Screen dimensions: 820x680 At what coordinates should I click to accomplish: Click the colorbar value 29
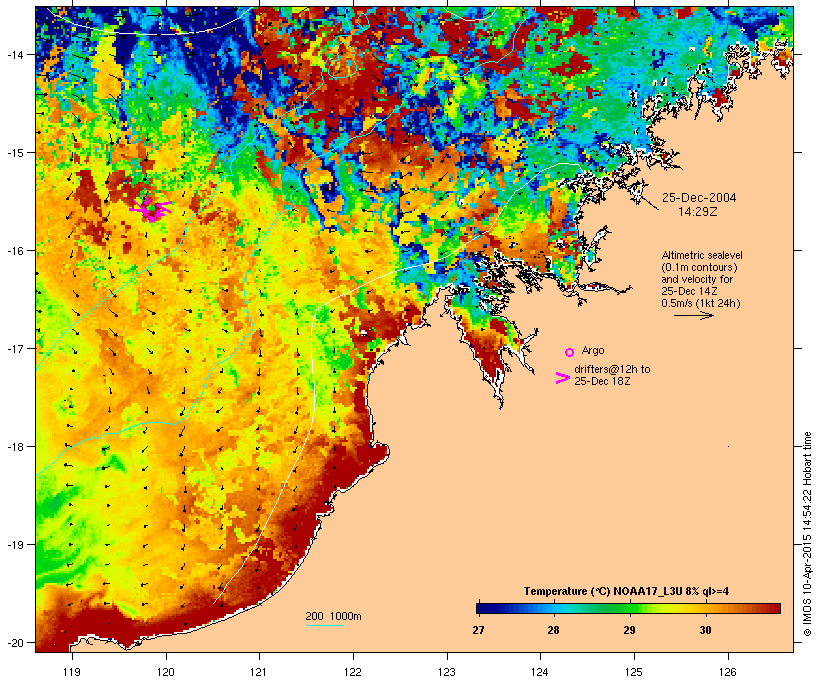(x=629, y=630)
